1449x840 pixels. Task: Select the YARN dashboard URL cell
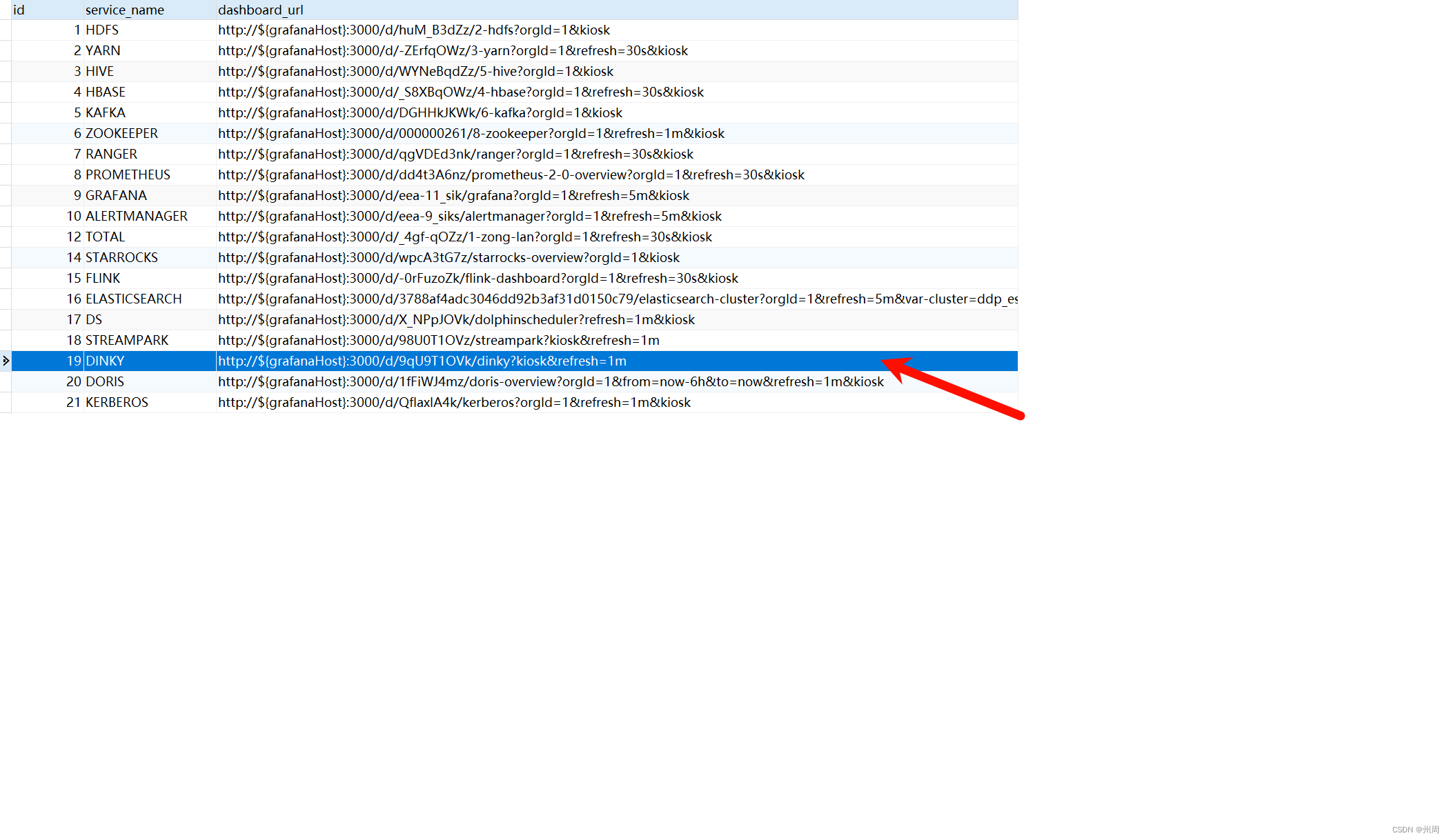click(x=453, y=51)
